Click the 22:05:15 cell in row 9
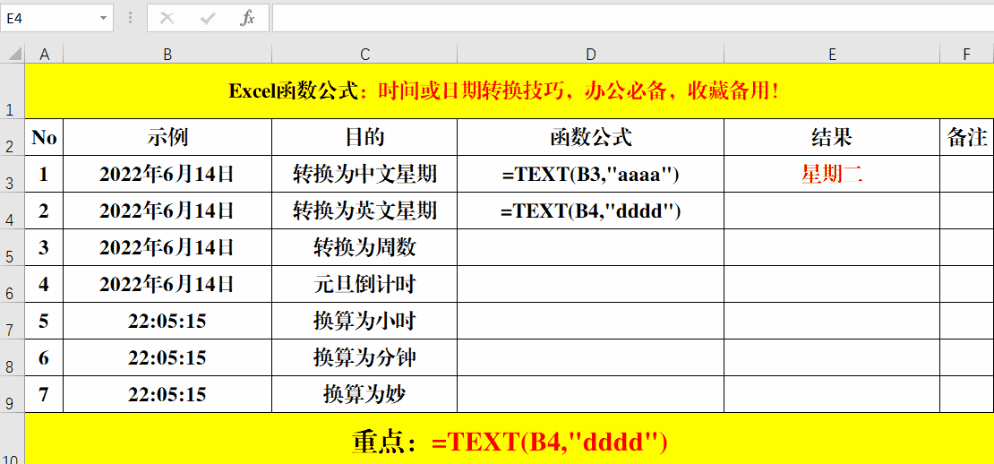 (167, 394)
